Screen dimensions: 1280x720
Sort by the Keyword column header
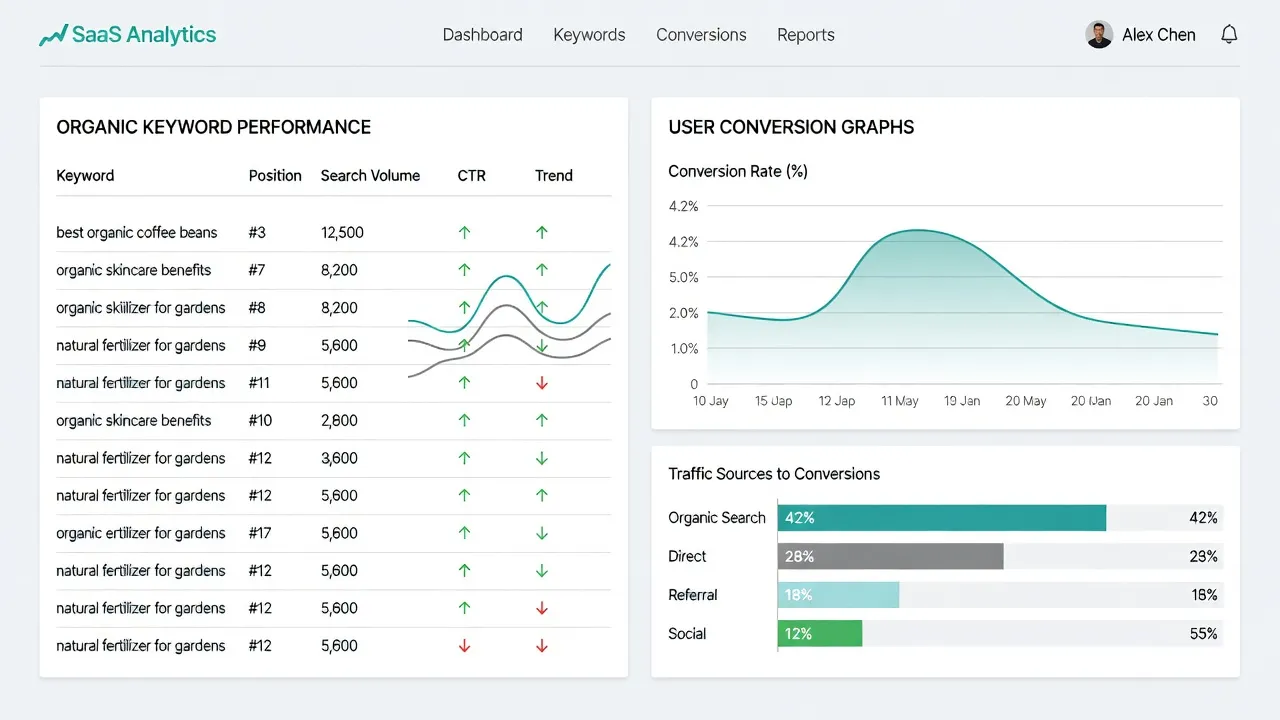[85, 176]
